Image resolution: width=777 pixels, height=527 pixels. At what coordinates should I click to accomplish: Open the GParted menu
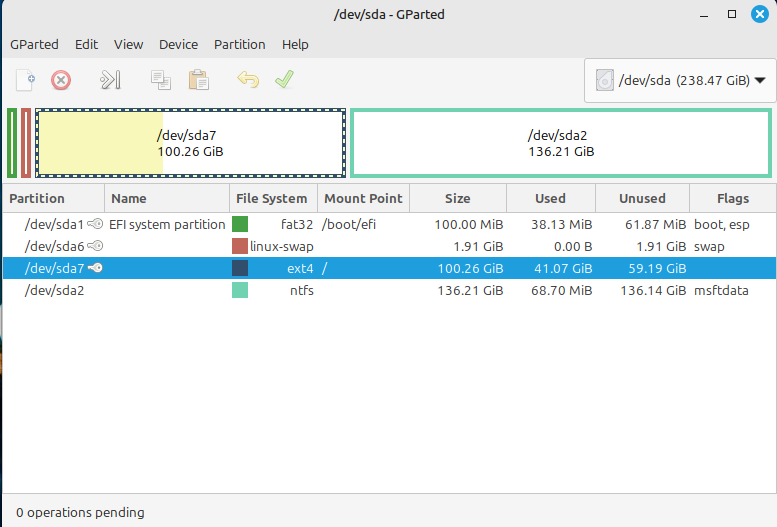(x=34, y=45)
